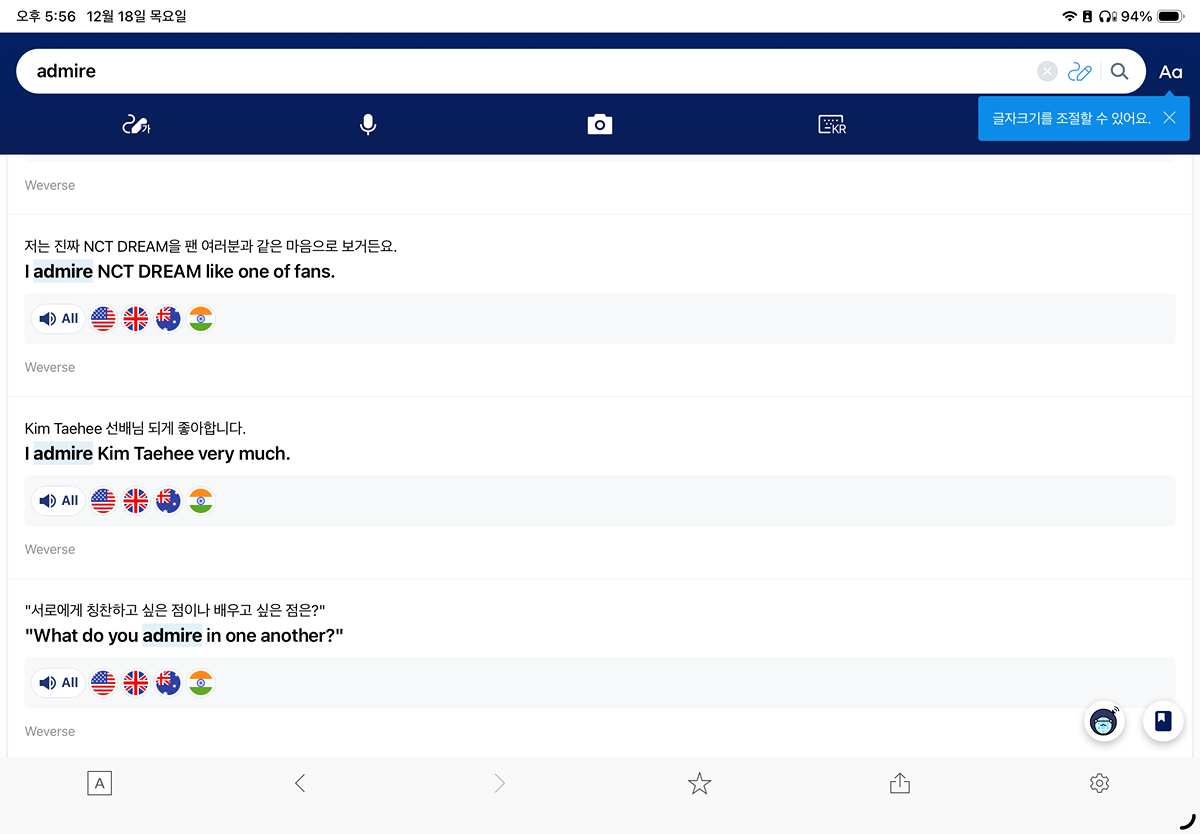Viewport: 1200px width, 834px height.
Task: Tap the handwriting input icon in toolbar
Action: pyautogui.click(x=135, y=125)
